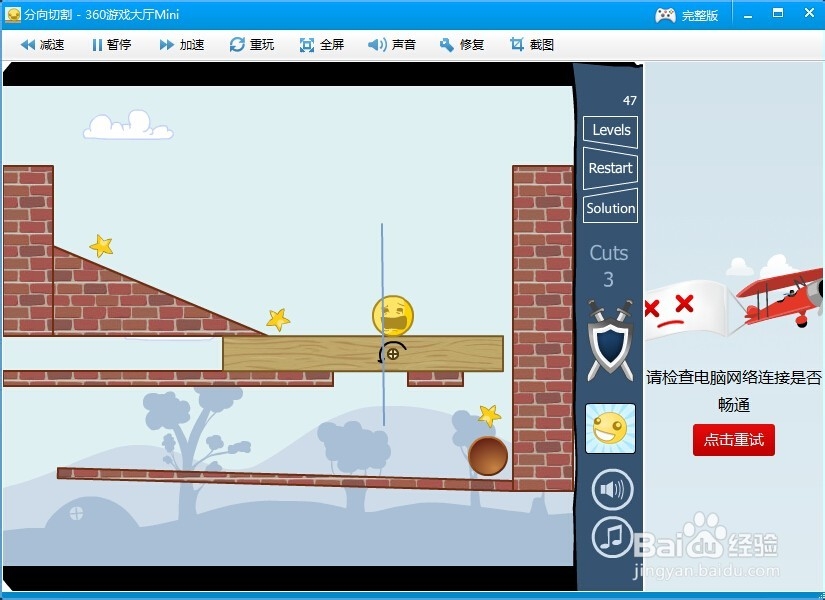Click the brown ball near the wall
This screenshot has width=825, height=600.
point(488,456)
